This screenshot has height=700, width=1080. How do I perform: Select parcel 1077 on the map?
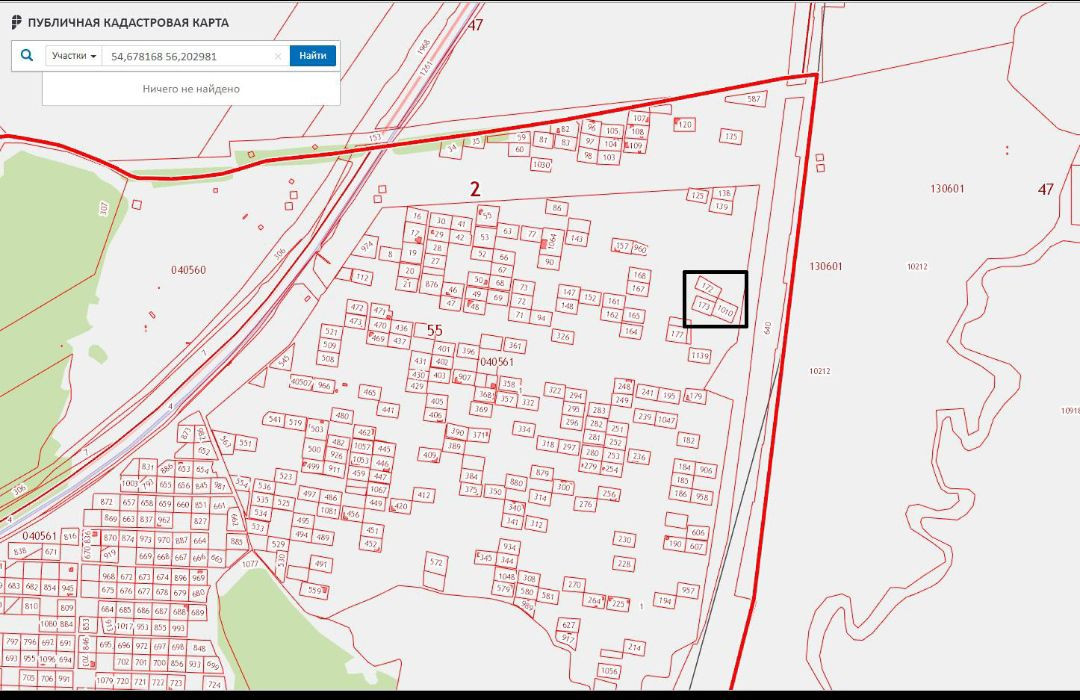[250, 564]
